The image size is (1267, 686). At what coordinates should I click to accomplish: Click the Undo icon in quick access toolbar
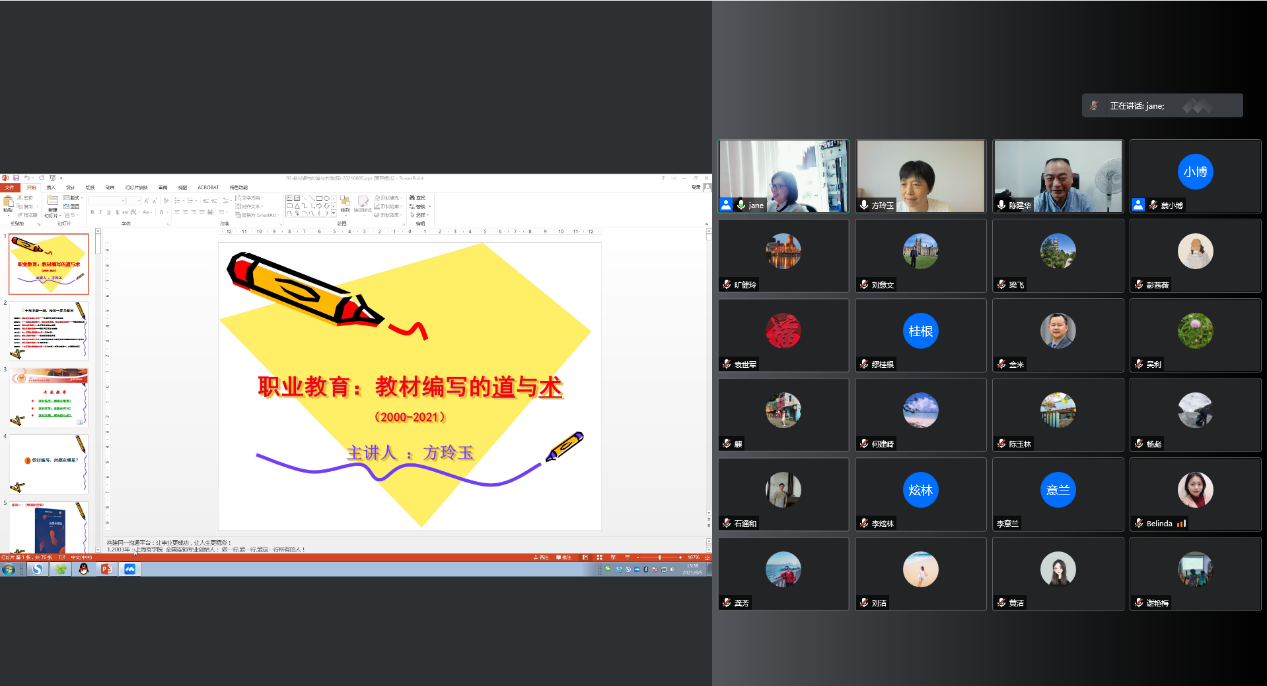click(27, 177)
